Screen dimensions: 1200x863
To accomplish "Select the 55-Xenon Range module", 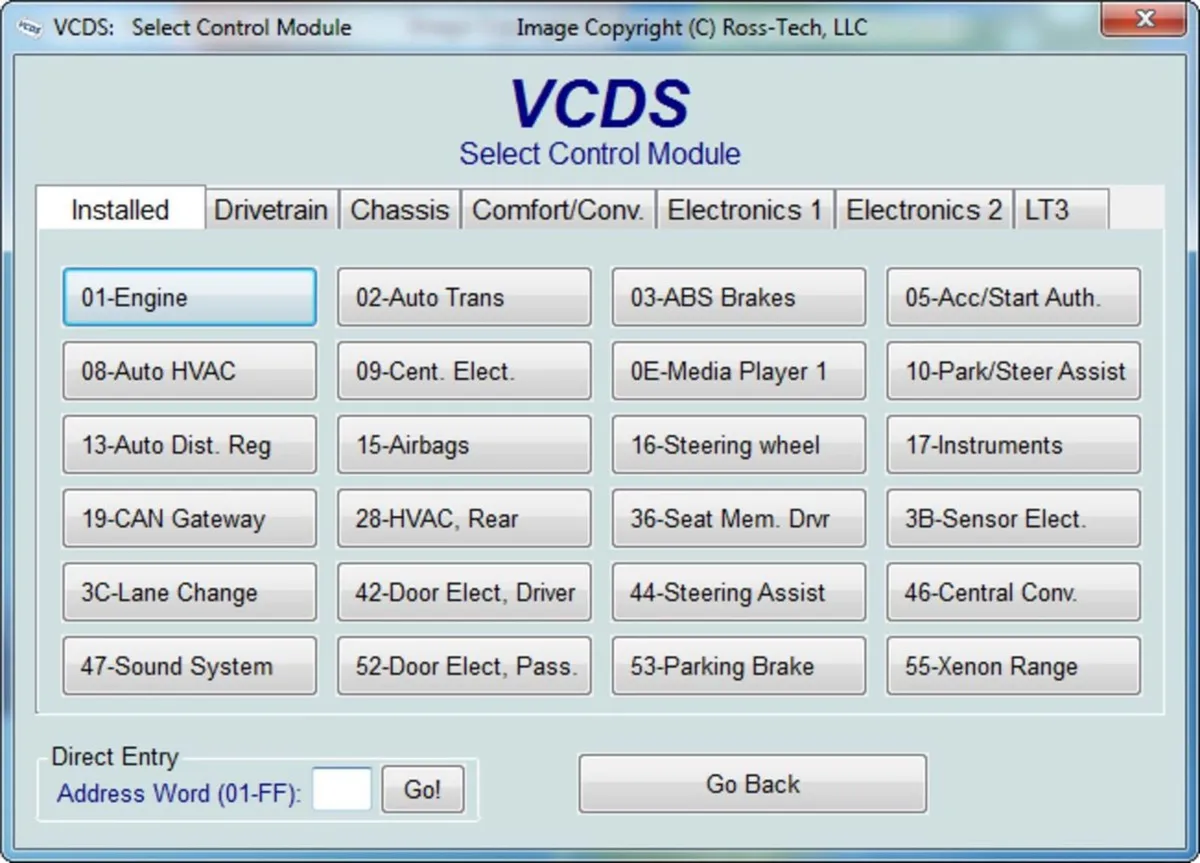I will 1012,666.
